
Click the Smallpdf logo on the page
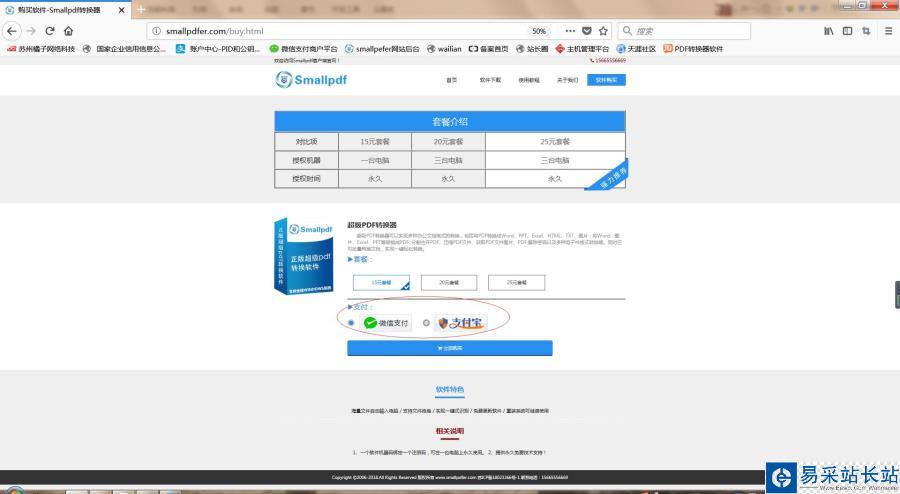(x=311, y=80)
